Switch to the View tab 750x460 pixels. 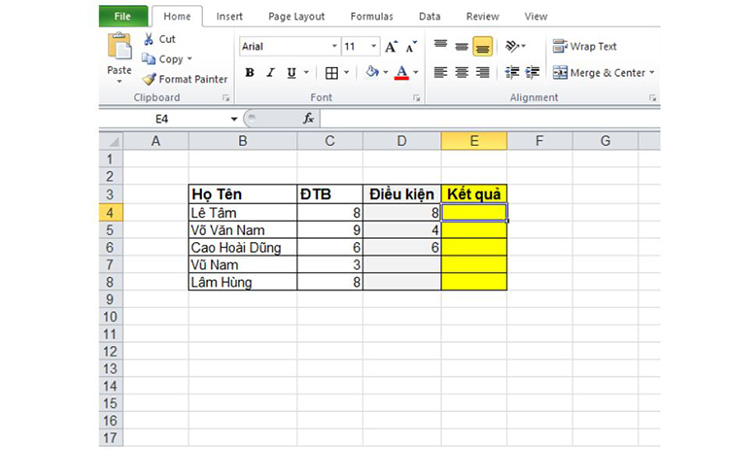coord(536,16)
